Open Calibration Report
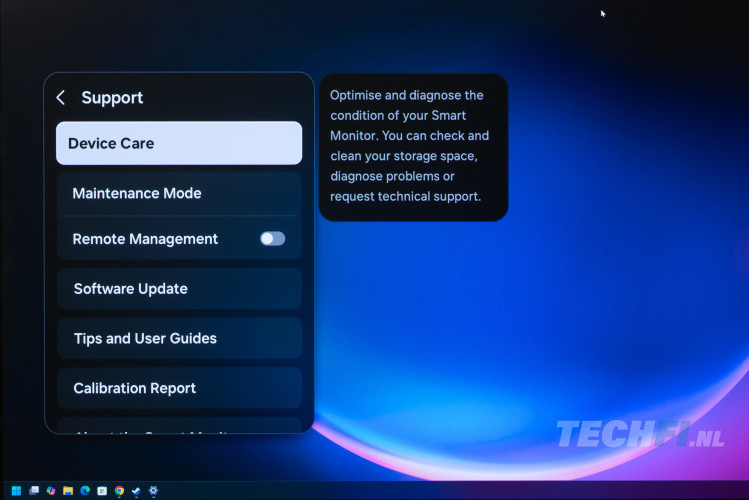Screen dimensions: 749x500 (x=179, y=388)
